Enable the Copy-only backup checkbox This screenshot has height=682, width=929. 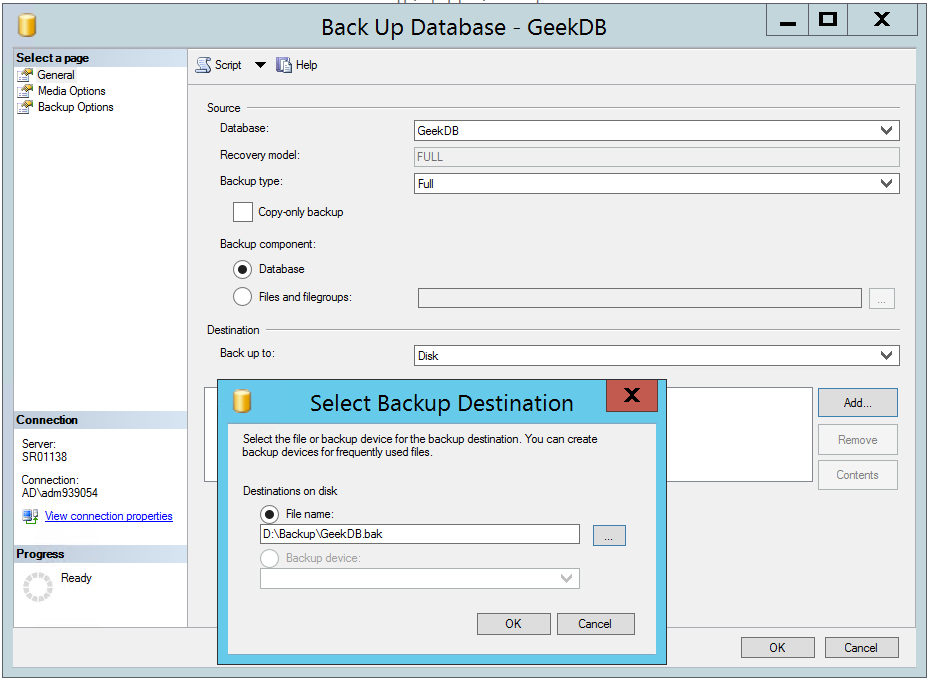[x=243, y=212]
